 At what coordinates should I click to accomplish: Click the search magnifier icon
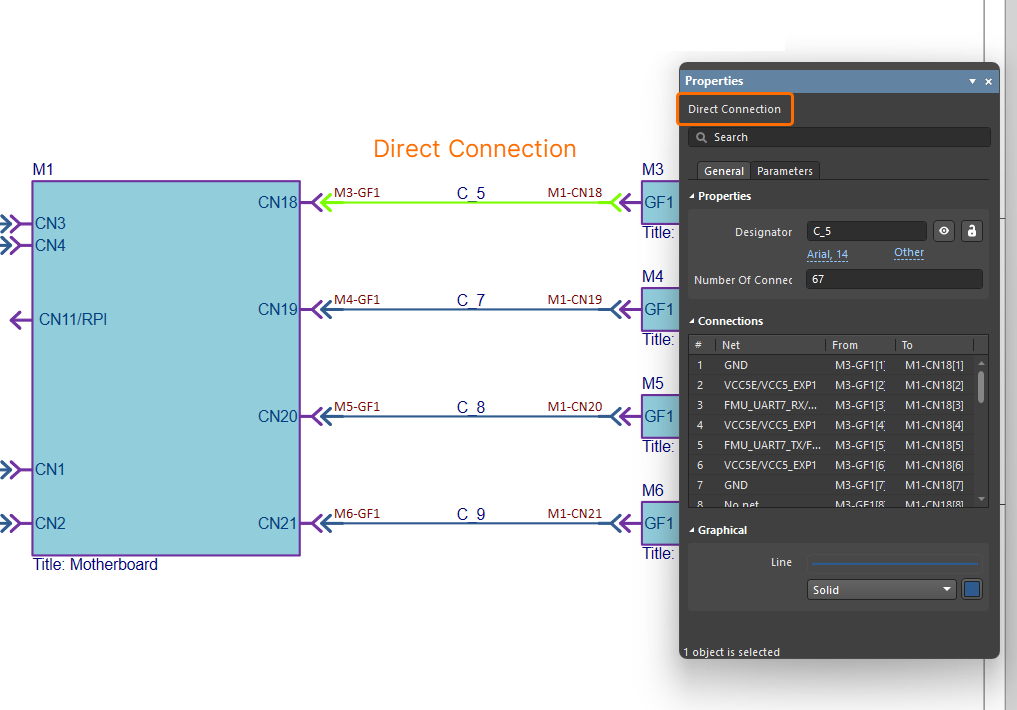(x=702, y=137)
